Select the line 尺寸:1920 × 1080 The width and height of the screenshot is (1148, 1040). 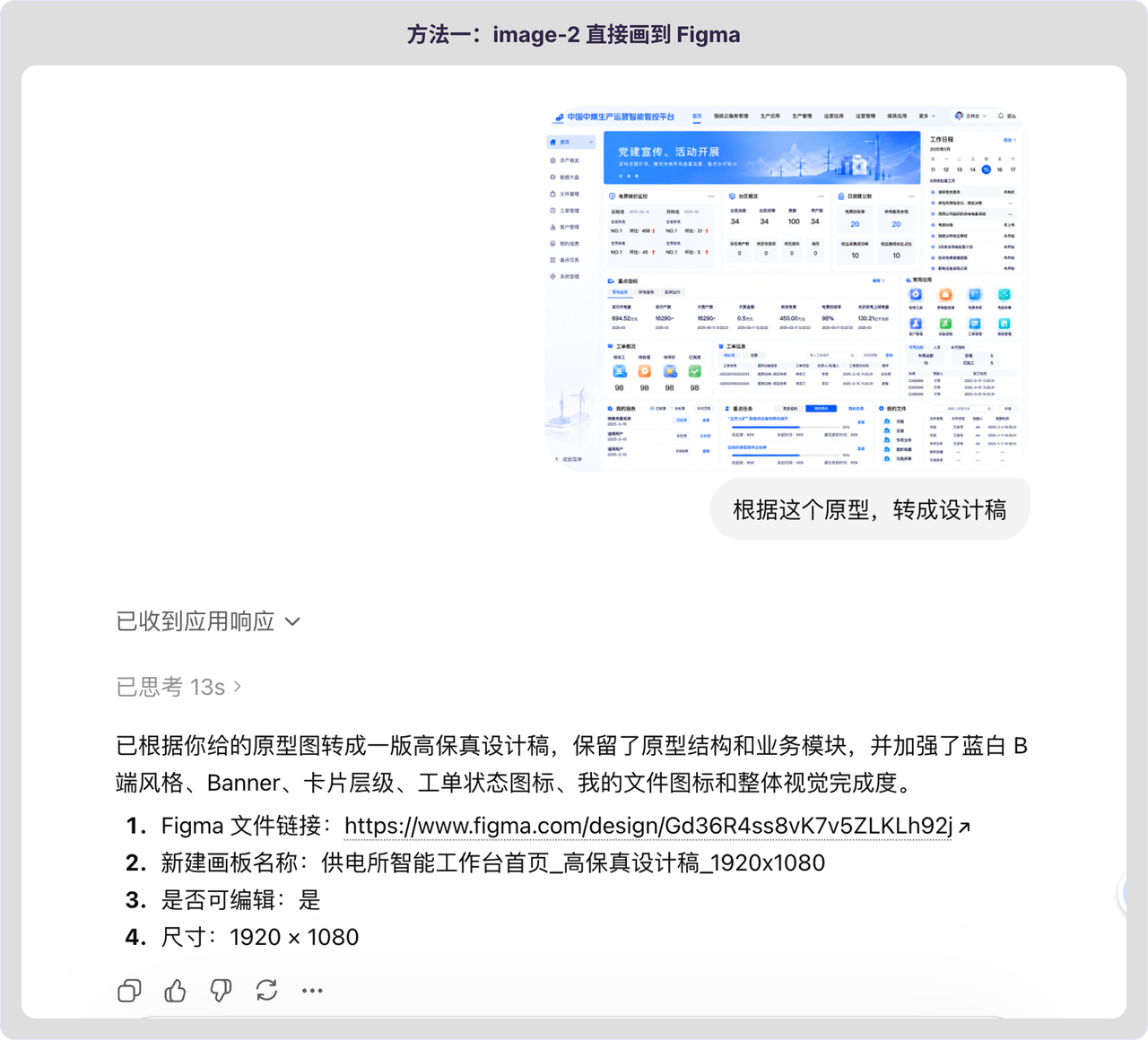[260, 937]
